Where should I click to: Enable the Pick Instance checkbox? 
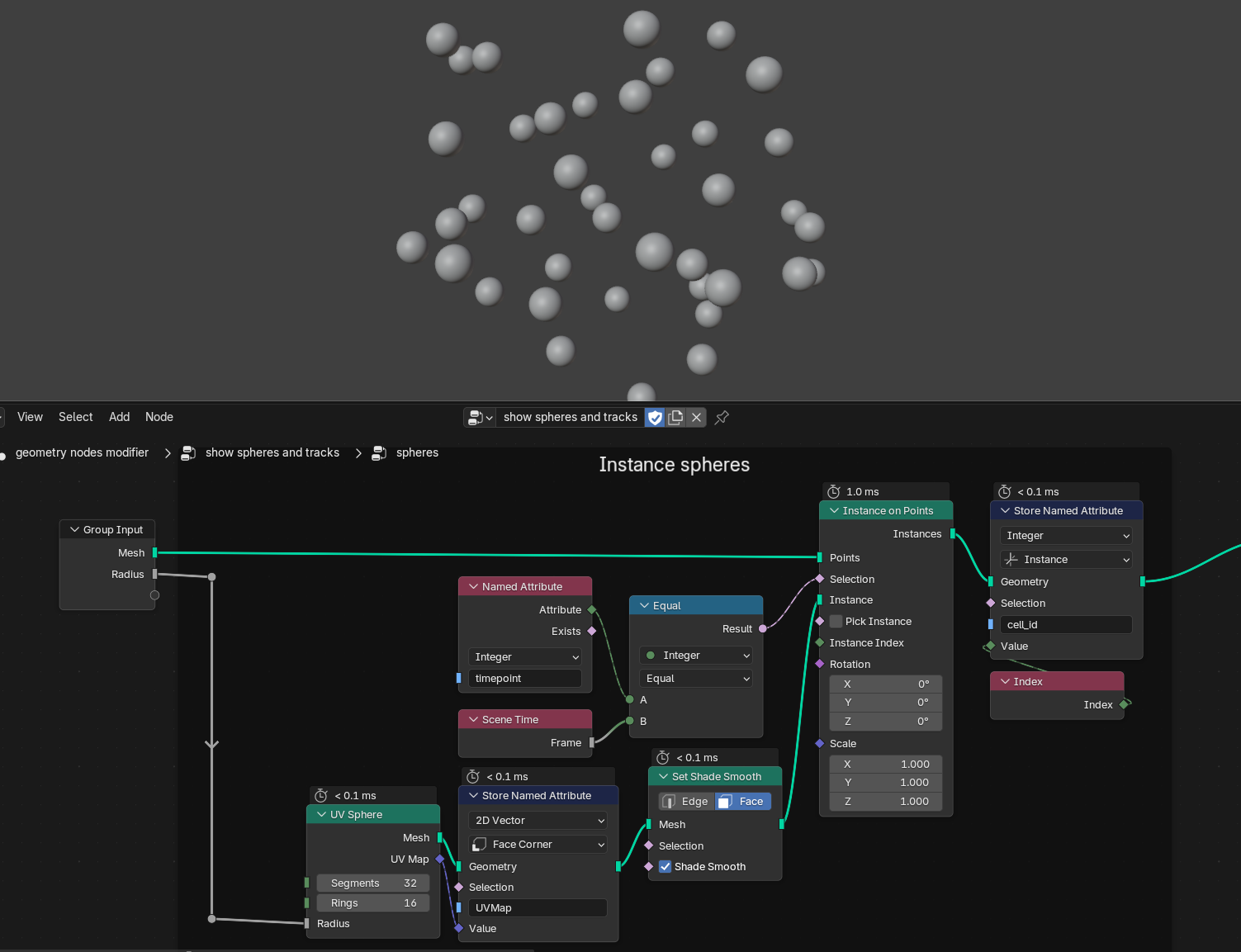tap(836, 622)
